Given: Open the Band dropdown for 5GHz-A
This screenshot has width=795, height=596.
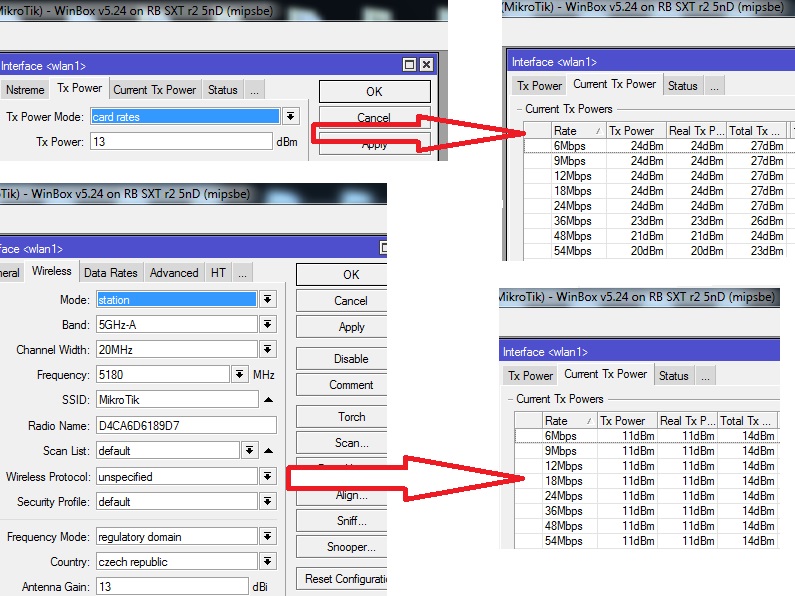Looking at the screenshot, I should pyautogui.click(x=268, y=324).
